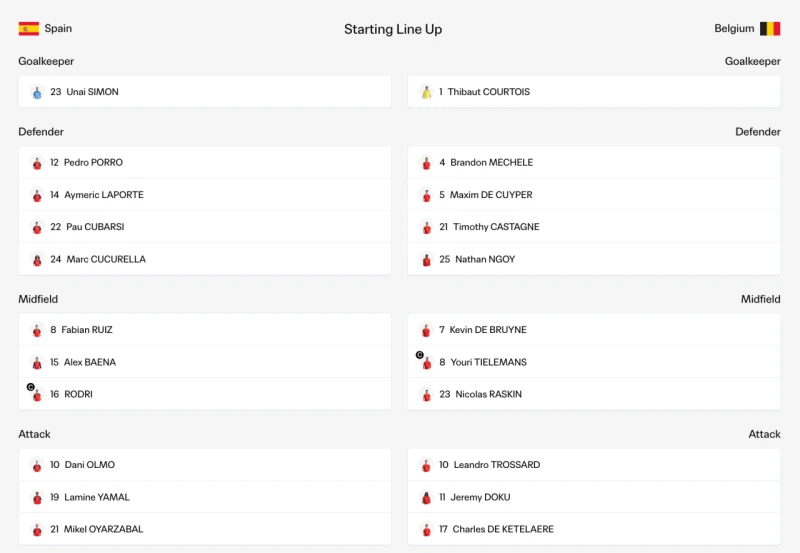
Task: Click Fabian RUIZ's player jersey icon
Action: [x=37, y=330]
